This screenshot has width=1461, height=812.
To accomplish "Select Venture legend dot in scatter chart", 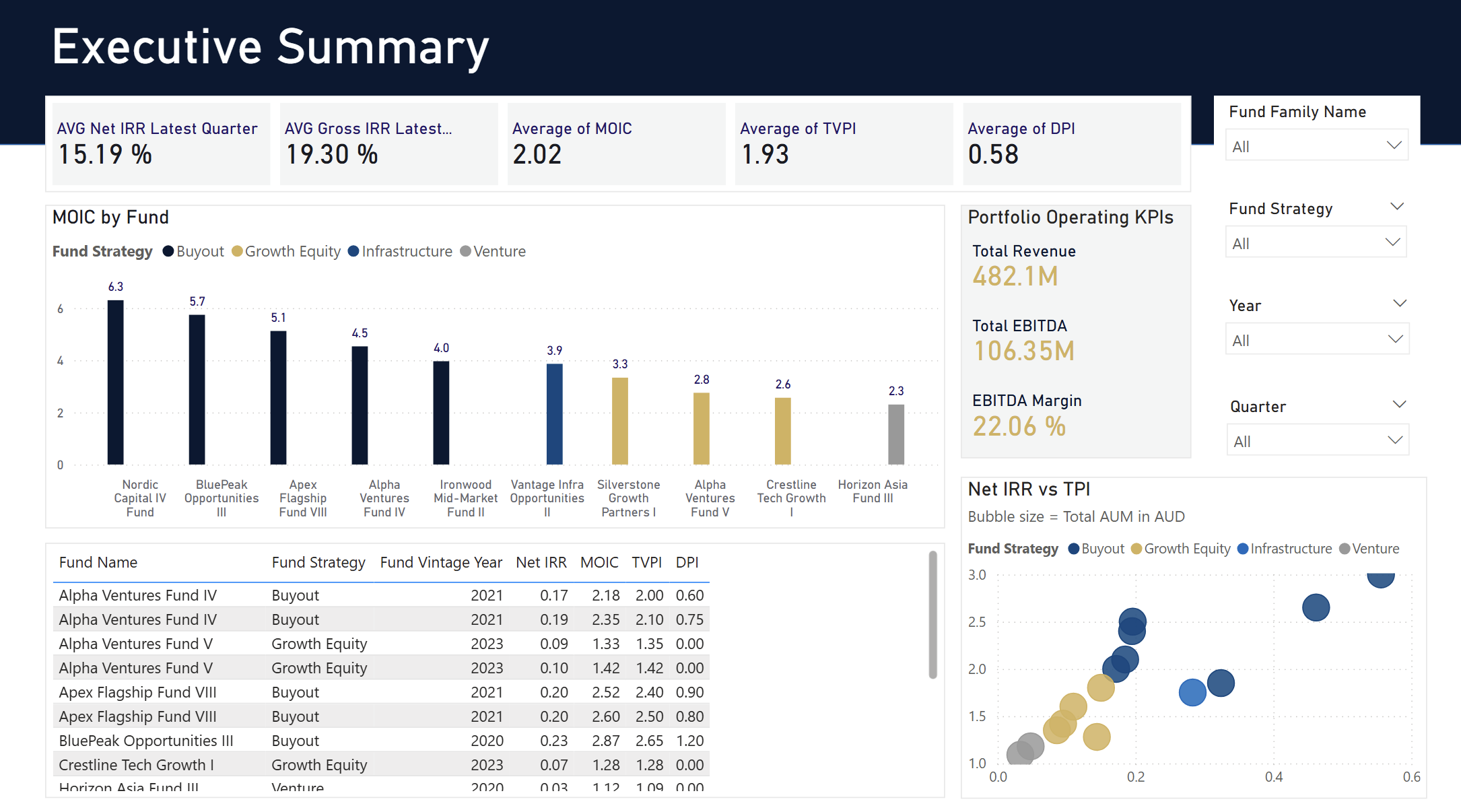I will pos(1345,549).
